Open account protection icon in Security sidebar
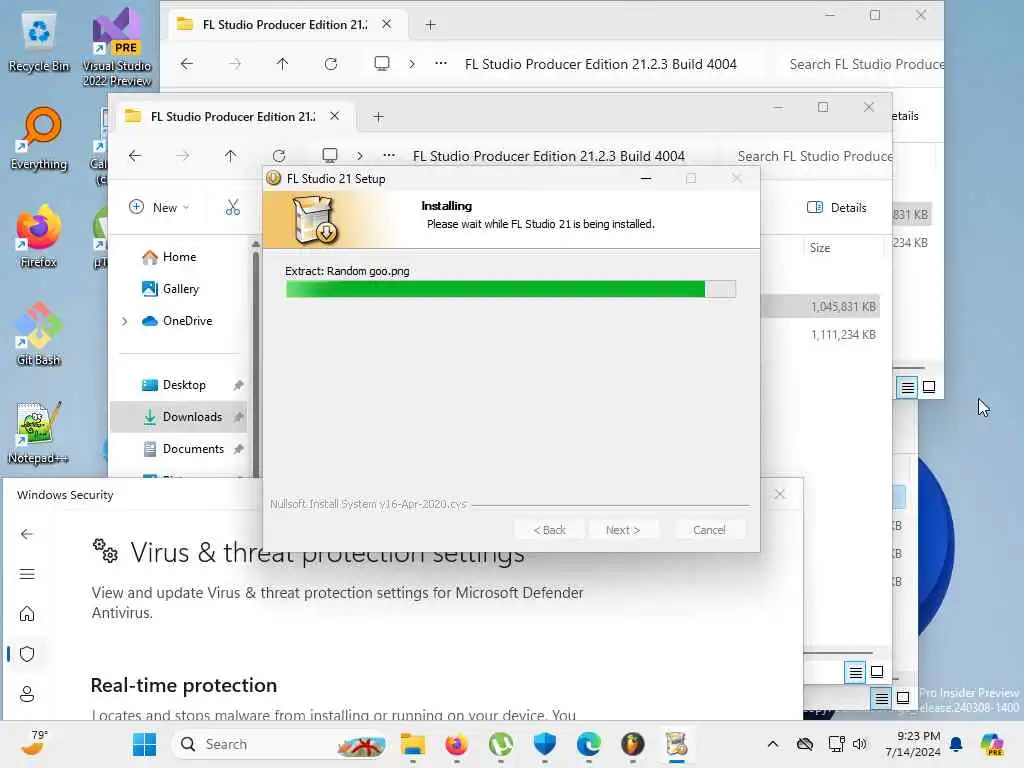 point(27,694)
